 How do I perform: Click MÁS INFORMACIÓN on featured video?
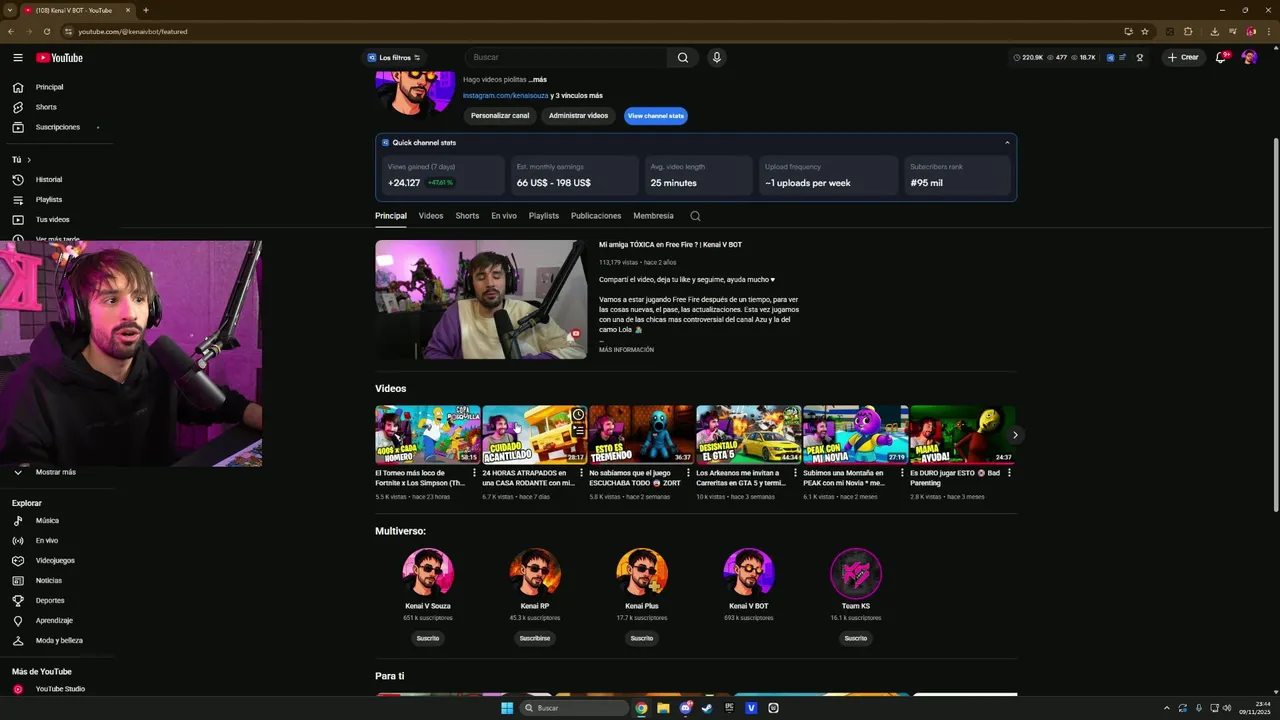[x=626, y=350]
